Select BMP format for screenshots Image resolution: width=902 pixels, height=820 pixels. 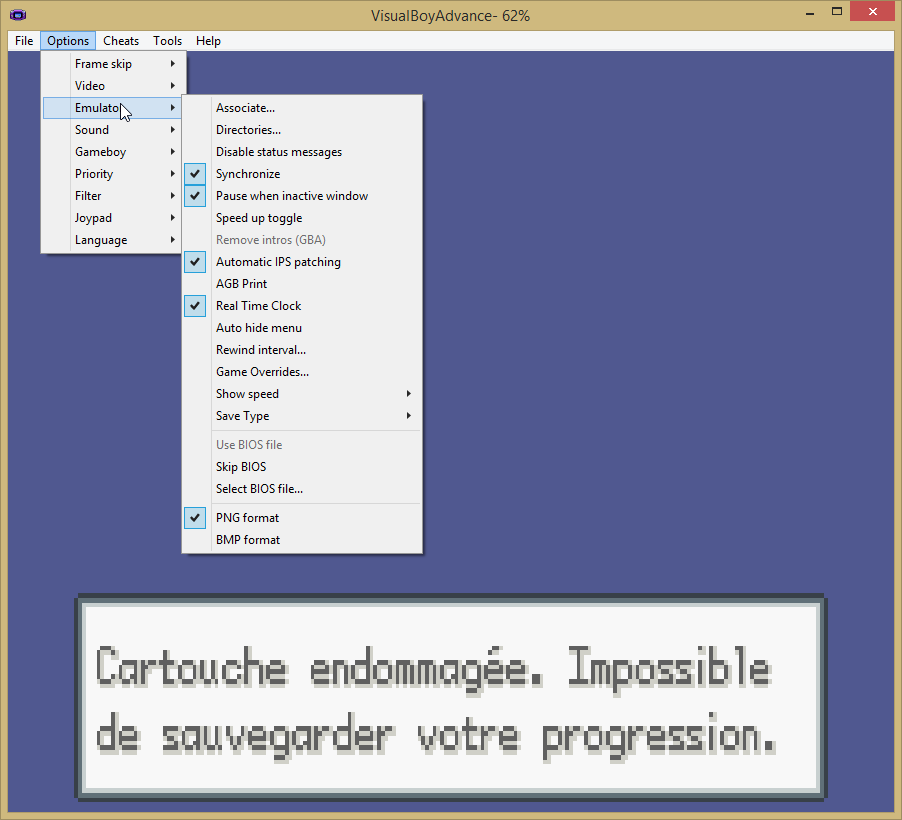(x=302, y=540)
